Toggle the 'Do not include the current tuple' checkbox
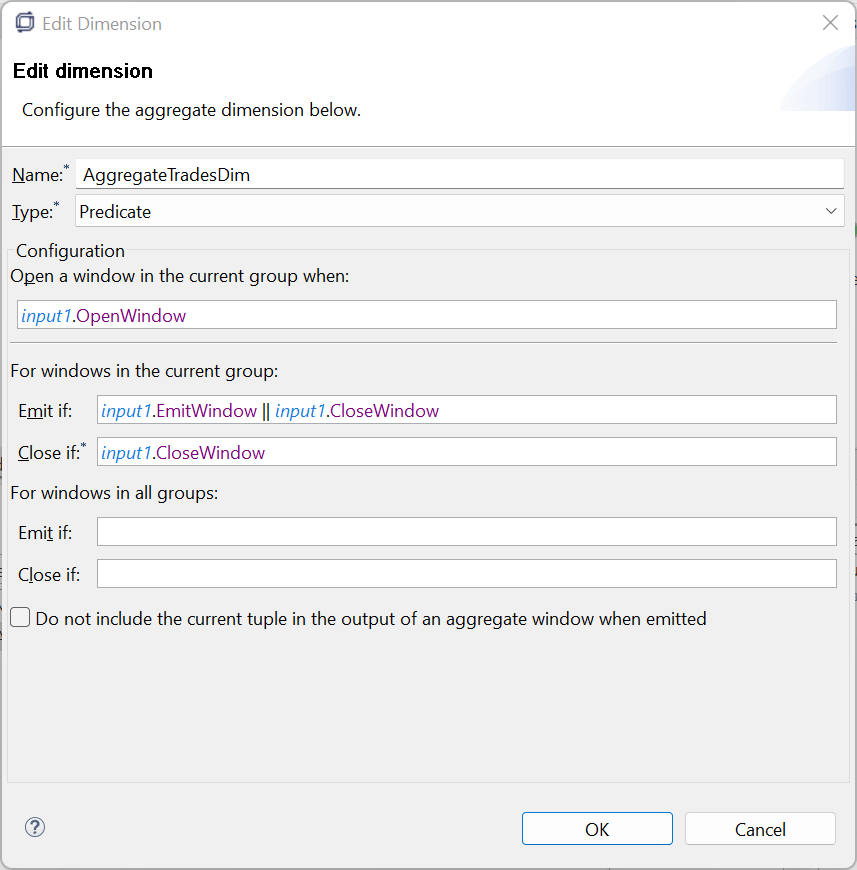 (x=20, y=619)
